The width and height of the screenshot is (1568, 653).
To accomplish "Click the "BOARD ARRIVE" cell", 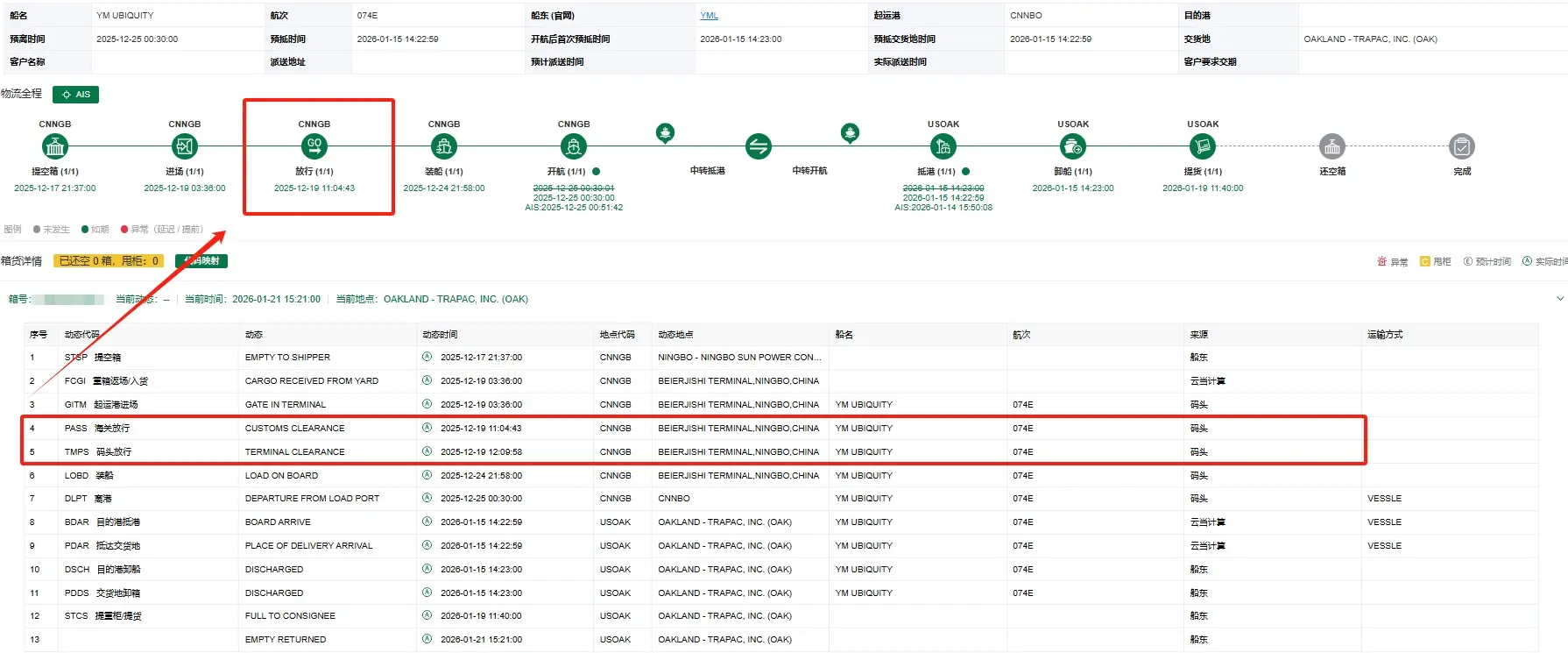I will tap(278, 522).
